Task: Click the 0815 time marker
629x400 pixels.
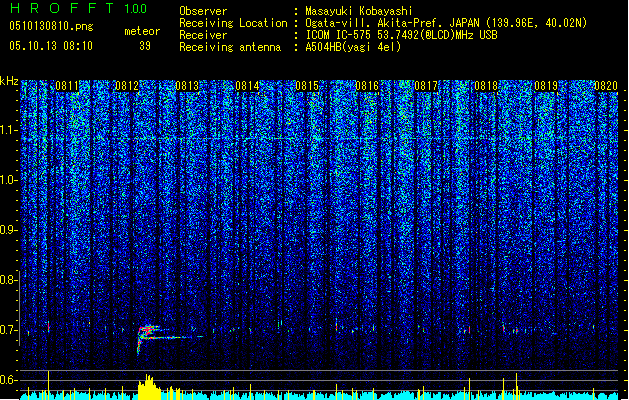Action: [307, 86]
